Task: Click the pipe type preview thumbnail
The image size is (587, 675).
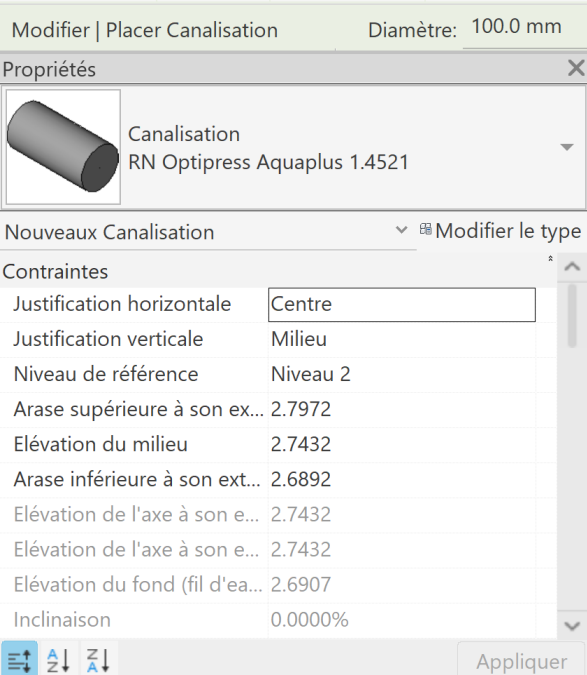Action: 63,147
